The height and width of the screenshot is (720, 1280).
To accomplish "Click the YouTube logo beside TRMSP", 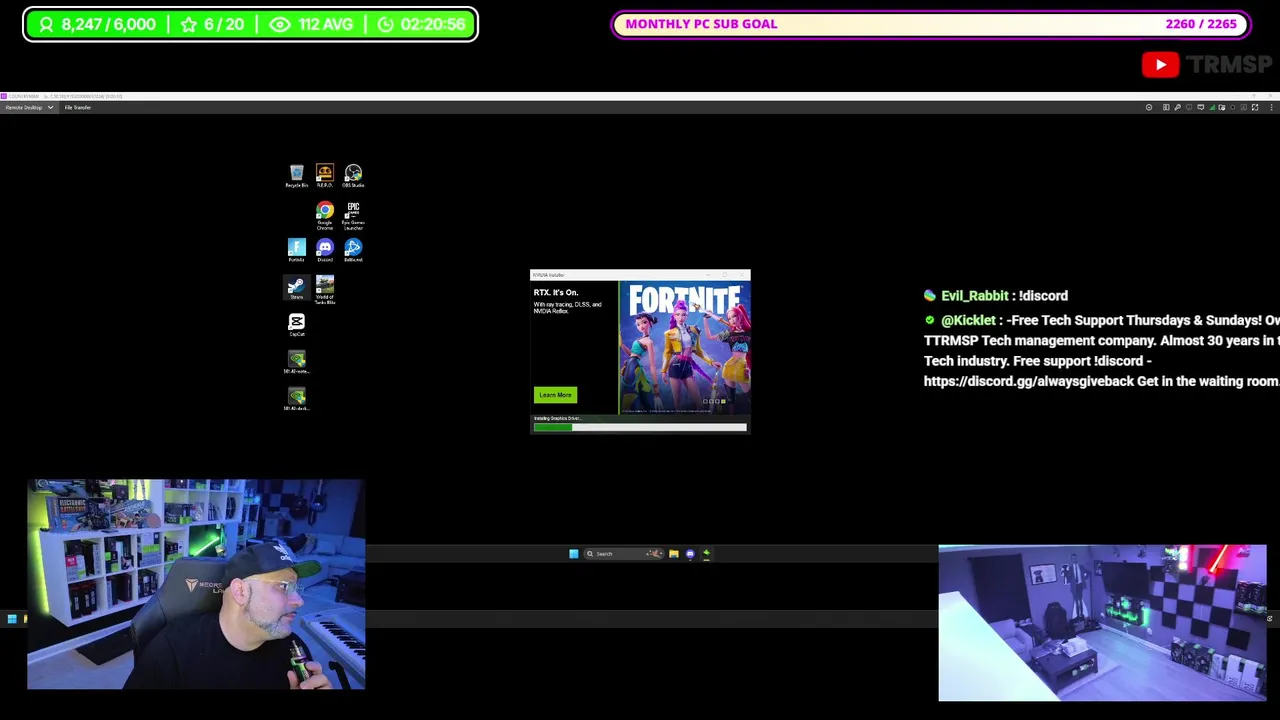I will (1160, 65).
